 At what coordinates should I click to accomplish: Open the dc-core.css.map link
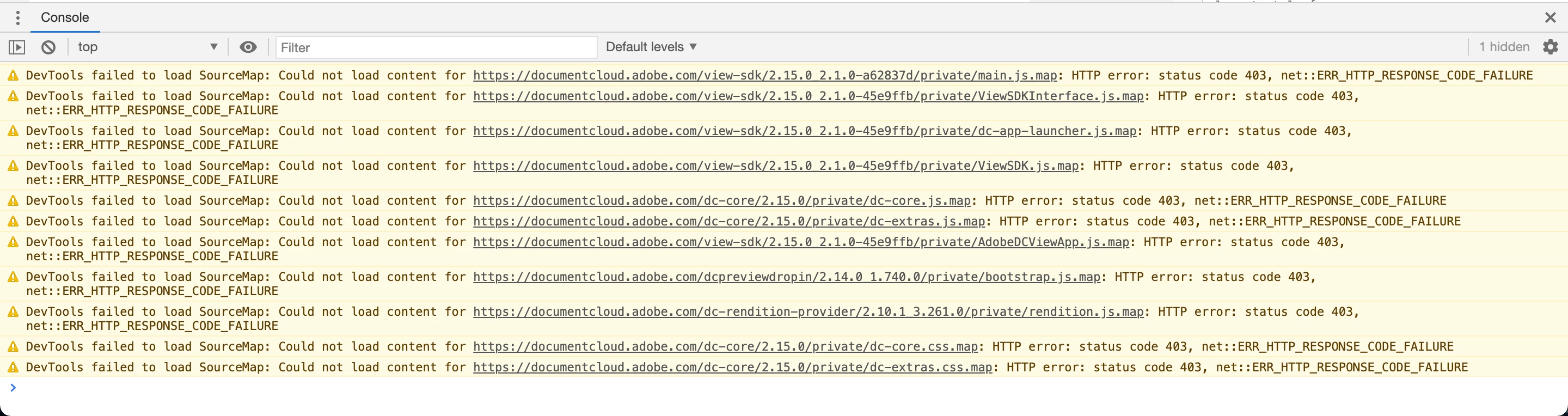[x=725, y=346]
